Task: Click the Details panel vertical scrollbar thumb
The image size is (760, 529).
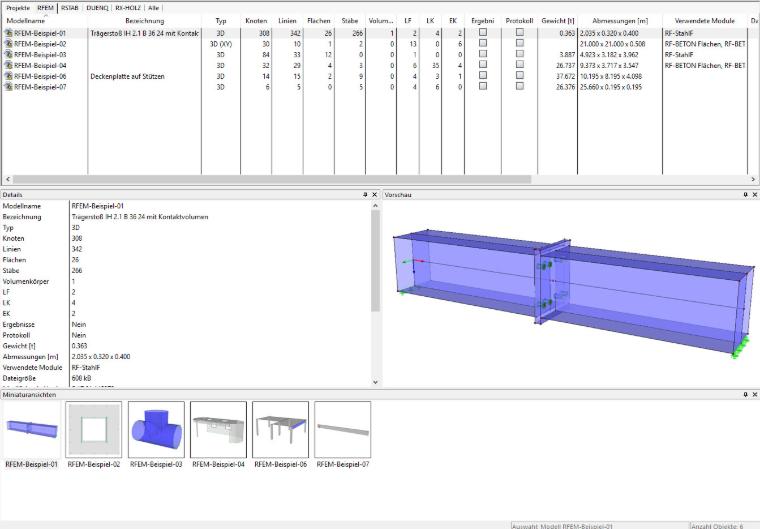Action: 375,261
